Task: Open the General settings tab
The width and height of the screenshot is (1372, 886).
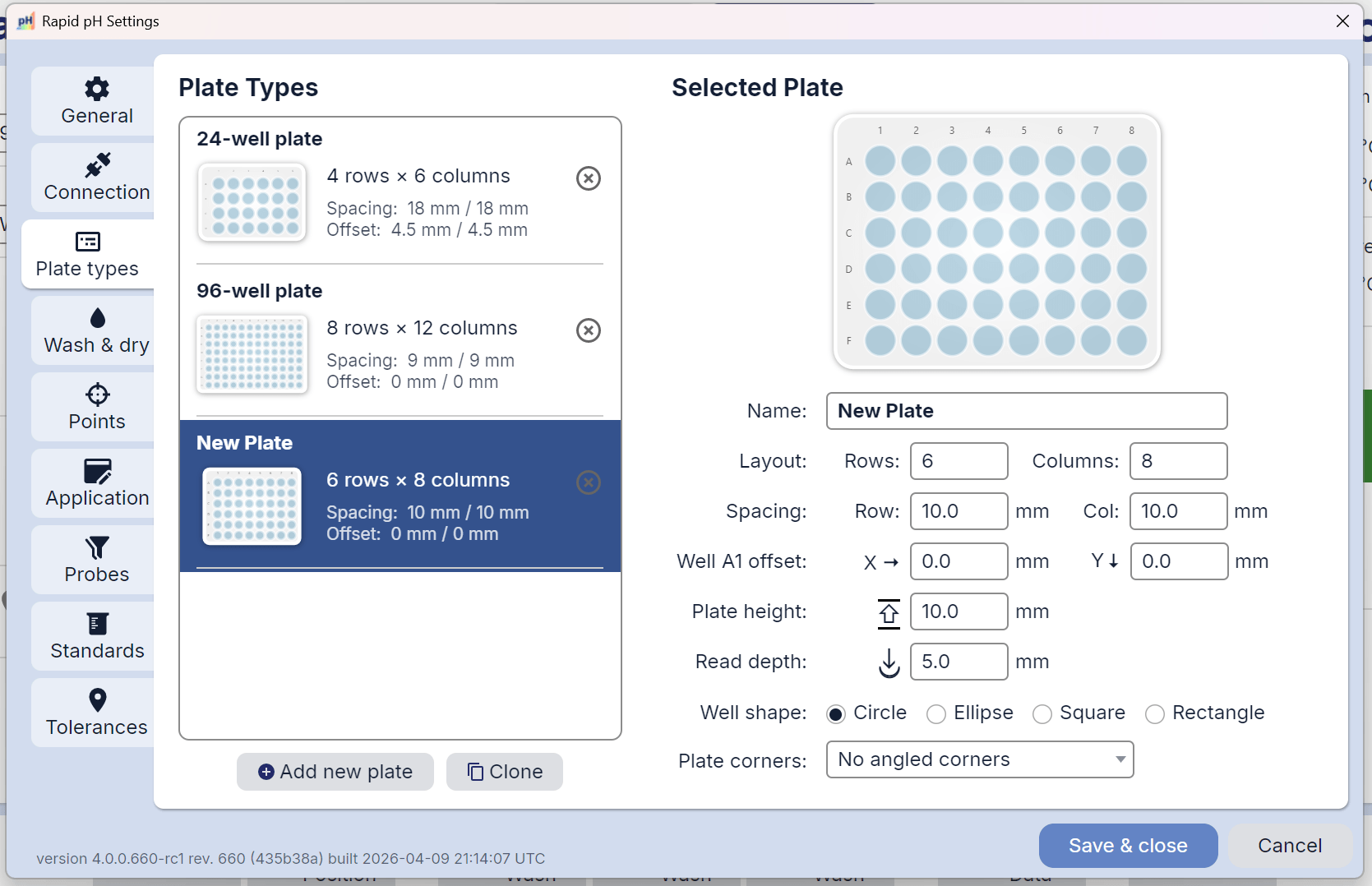Action: (96, 101)
